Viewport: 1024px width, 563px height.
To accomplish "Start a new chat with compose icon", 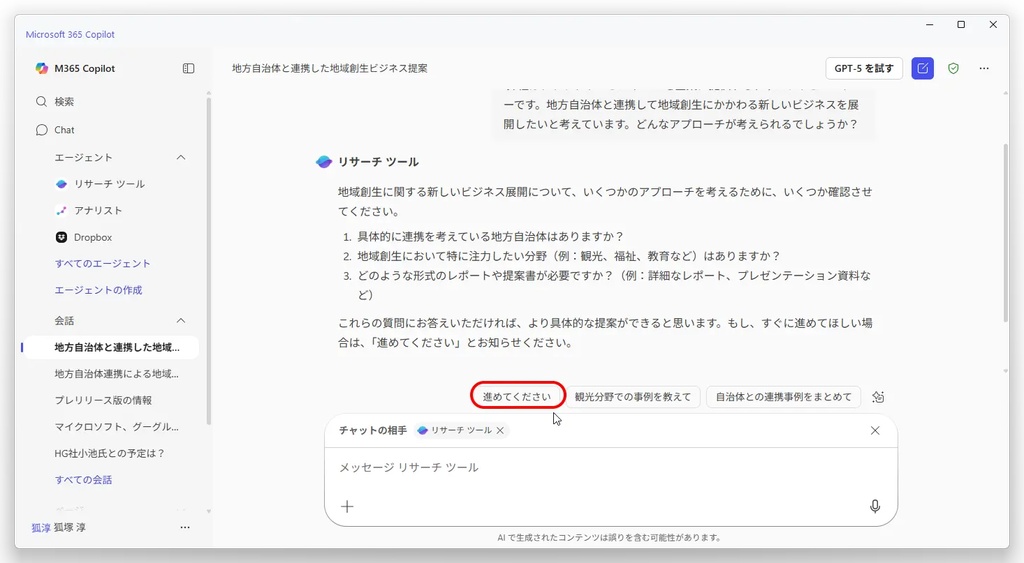I will click(x=922, y=69).
